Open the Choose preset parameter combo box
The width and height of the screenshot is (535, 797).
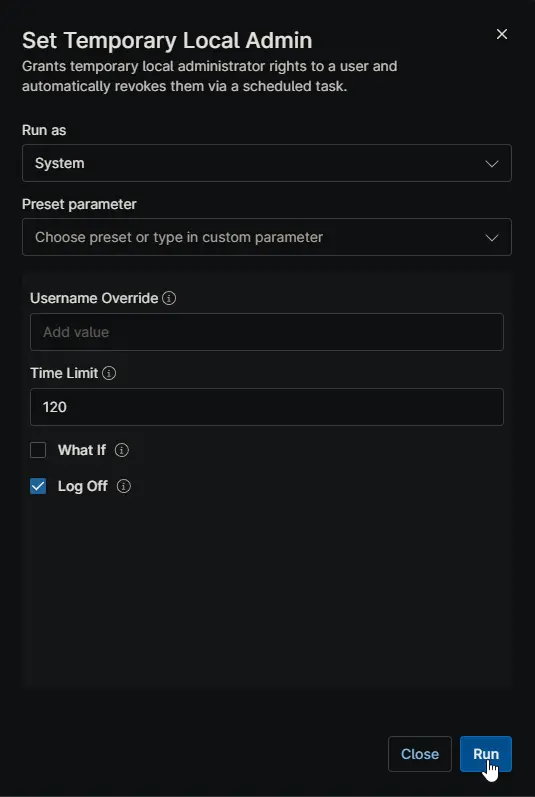(x=267, y=237)
